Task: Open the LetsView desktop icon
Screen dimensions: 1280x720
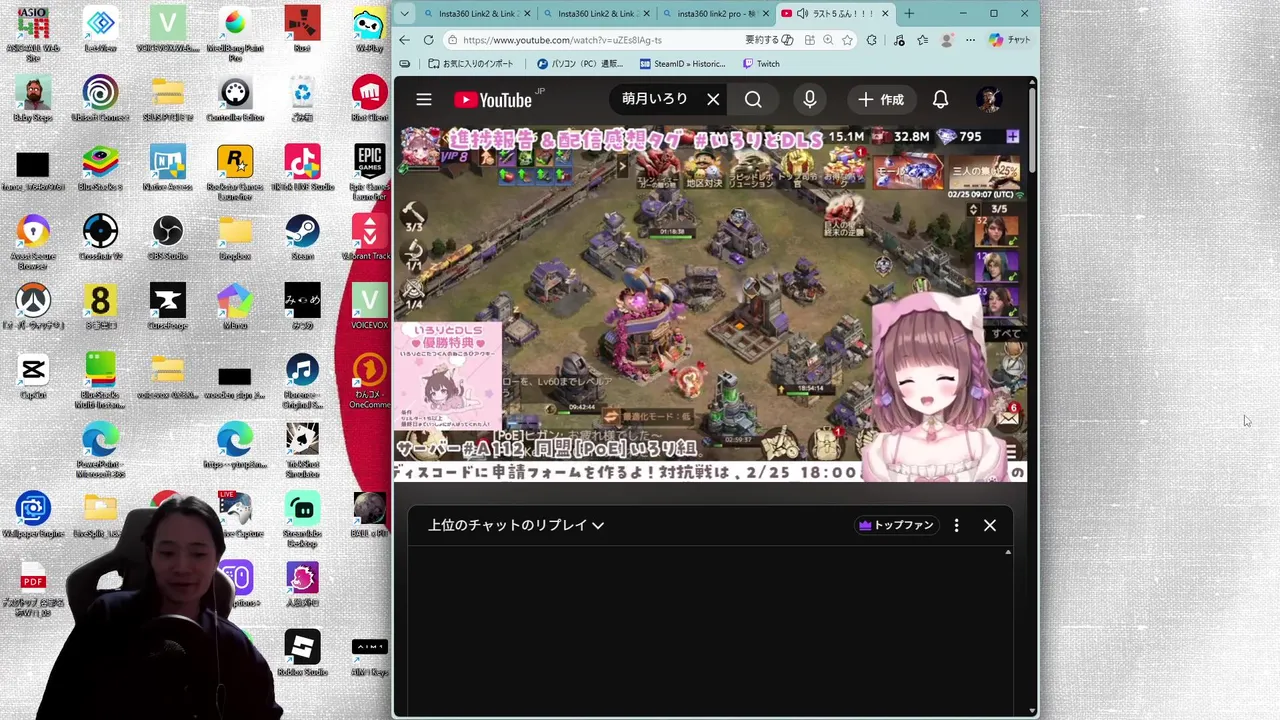Action: pyautogui.click(x=100, y=28)
